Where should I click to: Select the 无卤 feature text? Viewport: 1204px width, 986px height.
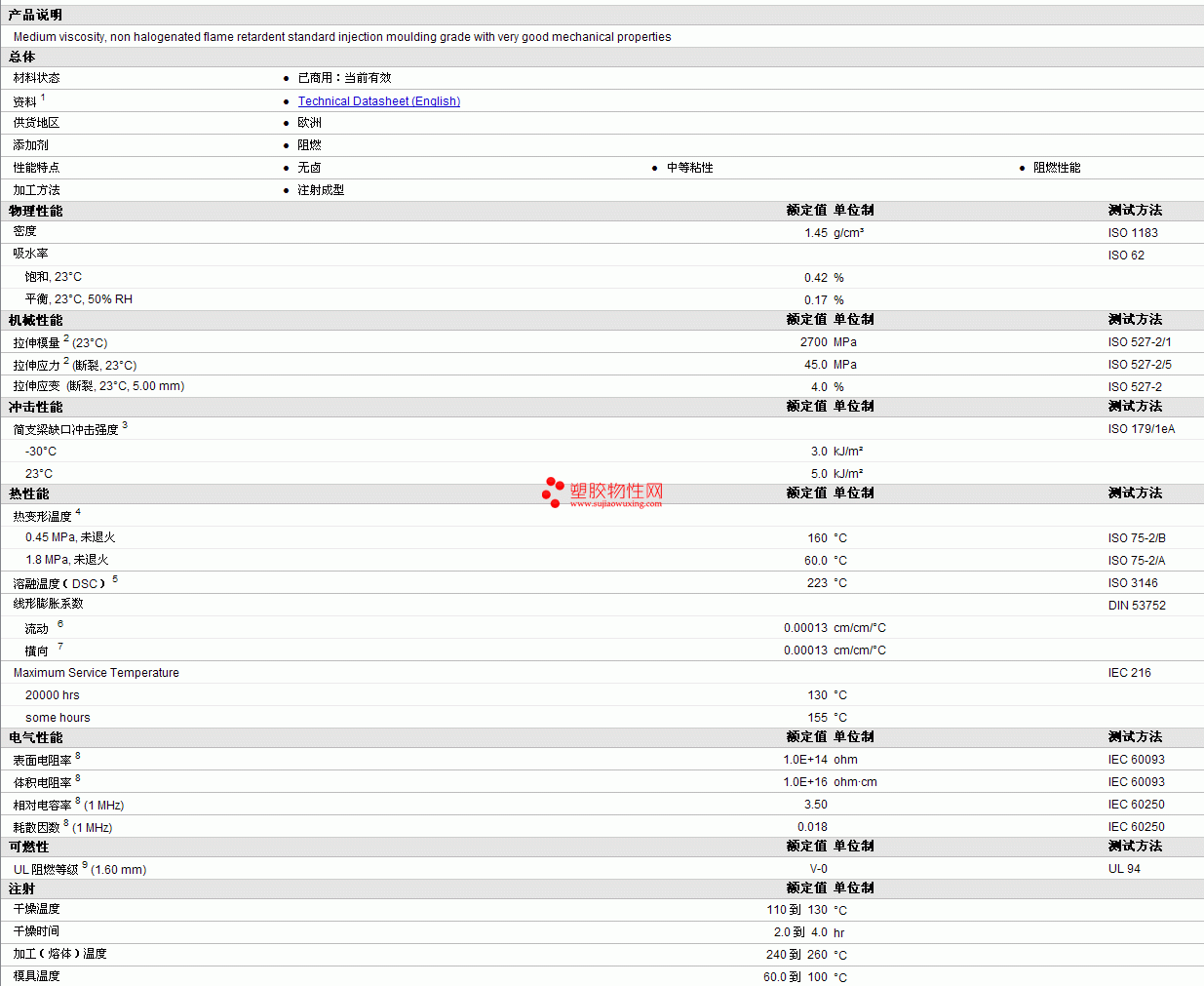pos(309,168)
